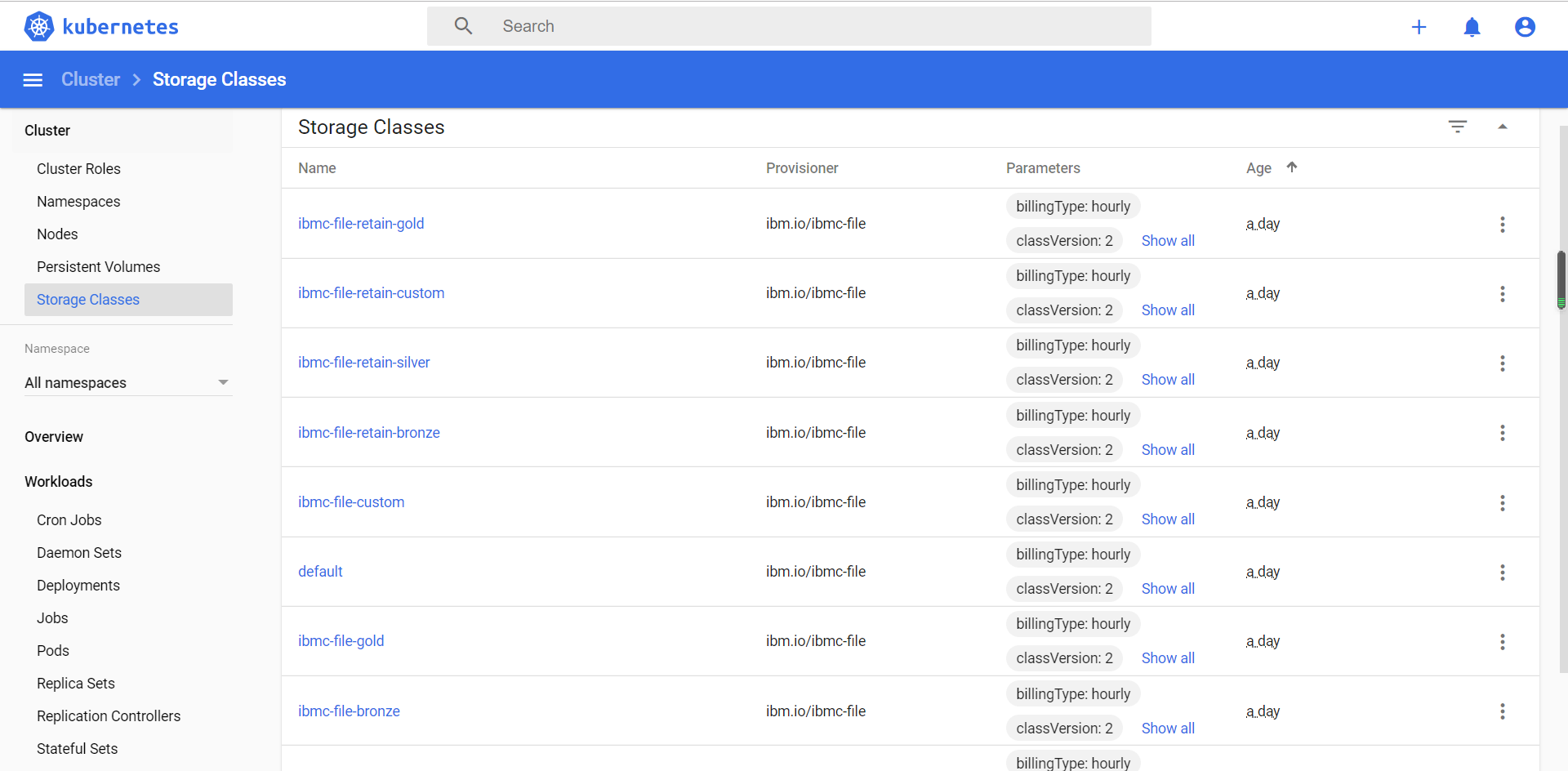Go to Pods in sidebar
Image resolution: width=1568 pixels, height=771 pixels.
53,651
